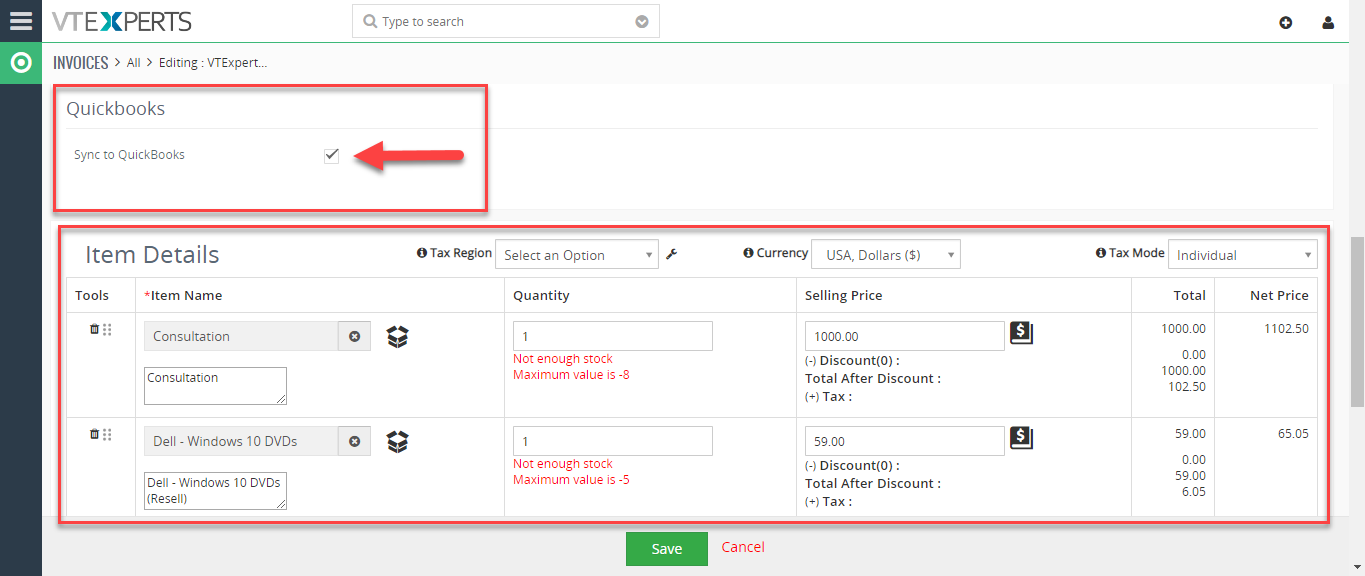Screen dimensions: 1365x576
Task: Click the Tax Region info icon
Action: (x=422, y=253)
